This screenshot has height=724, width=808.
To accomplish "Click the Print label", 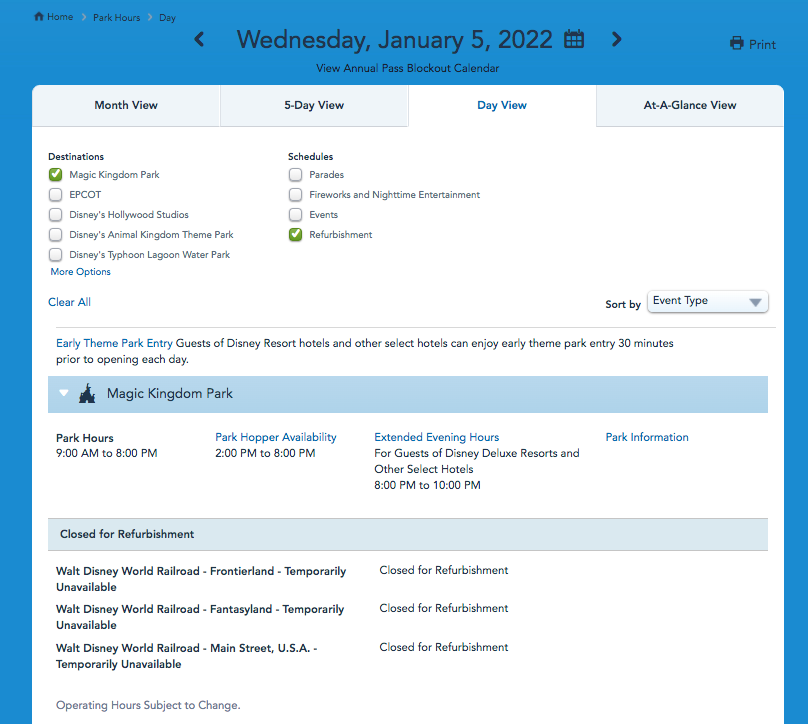I will pyautogui.click(x=762, y=44).
